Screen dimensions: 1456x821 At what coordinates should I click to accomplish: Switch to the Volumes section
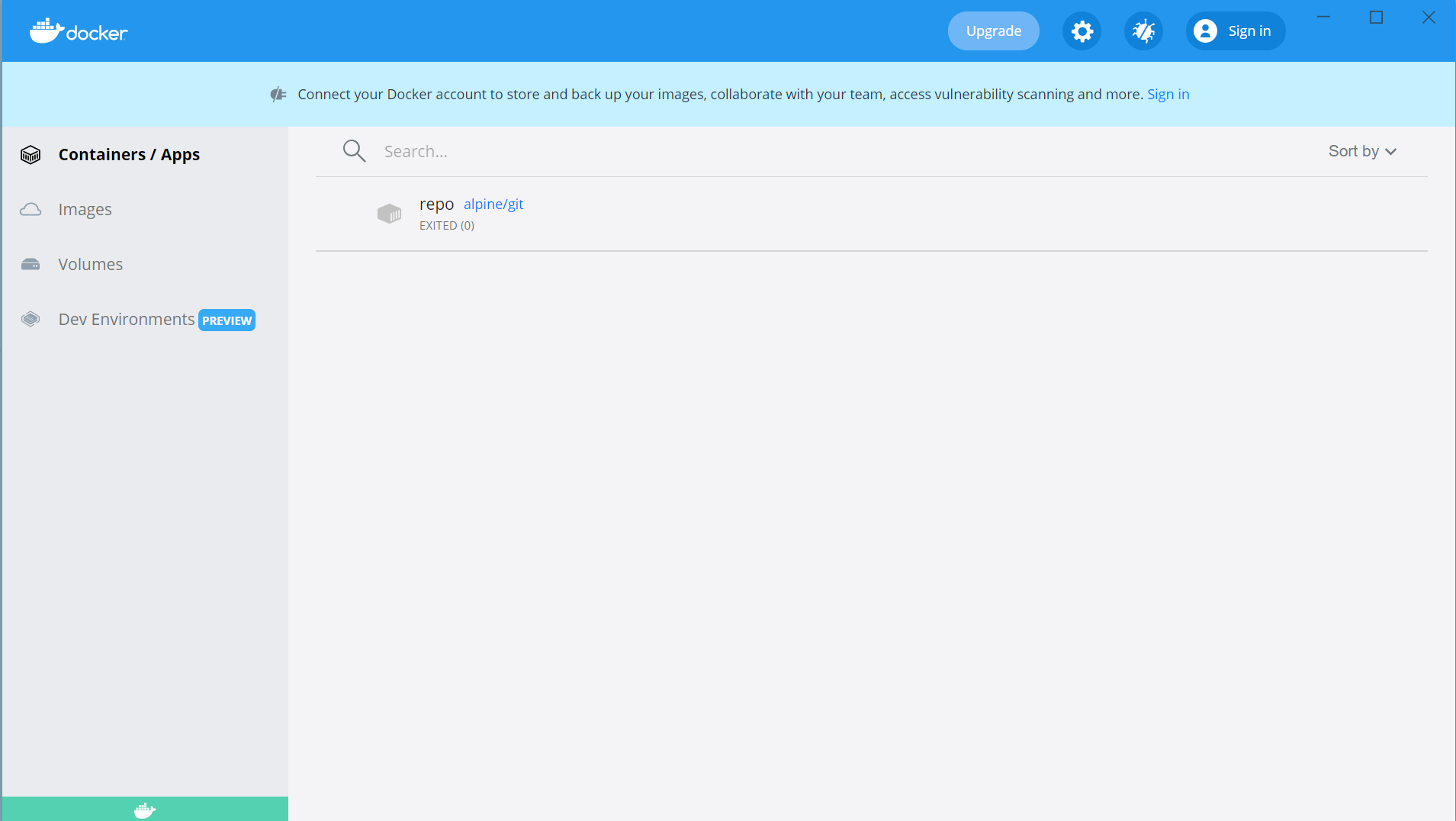pyautogui.click(x=90, y=264)
